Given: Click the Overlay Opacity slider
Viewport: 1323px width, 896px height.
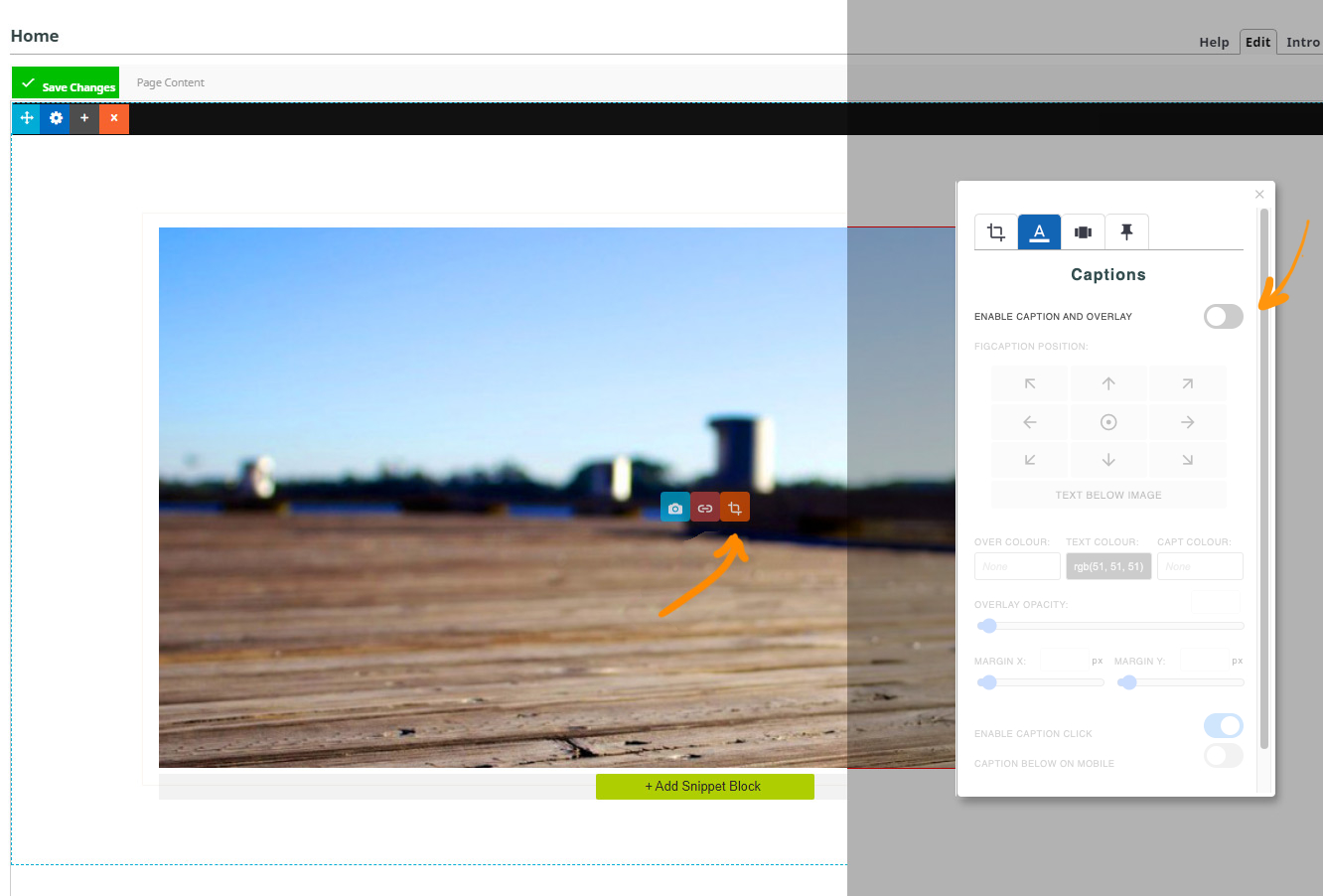Looking at the screenshot, I should [1109, 626].
